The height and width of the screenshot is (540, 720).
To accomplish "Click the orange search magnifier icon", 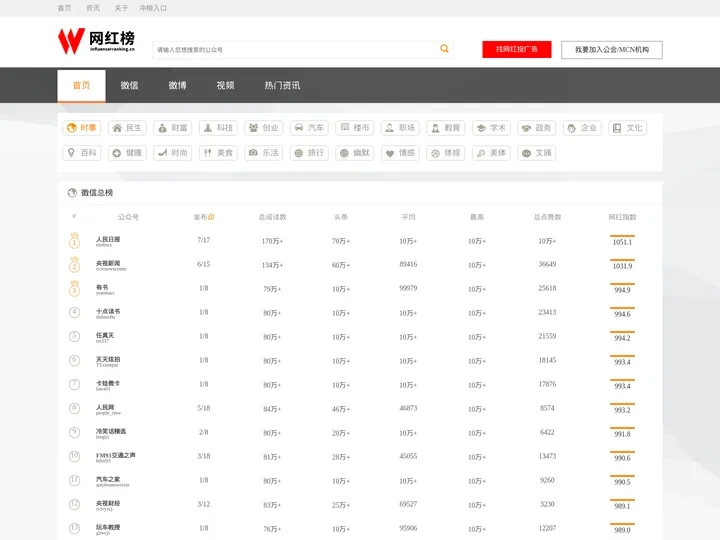I will [x=444, y=49].
